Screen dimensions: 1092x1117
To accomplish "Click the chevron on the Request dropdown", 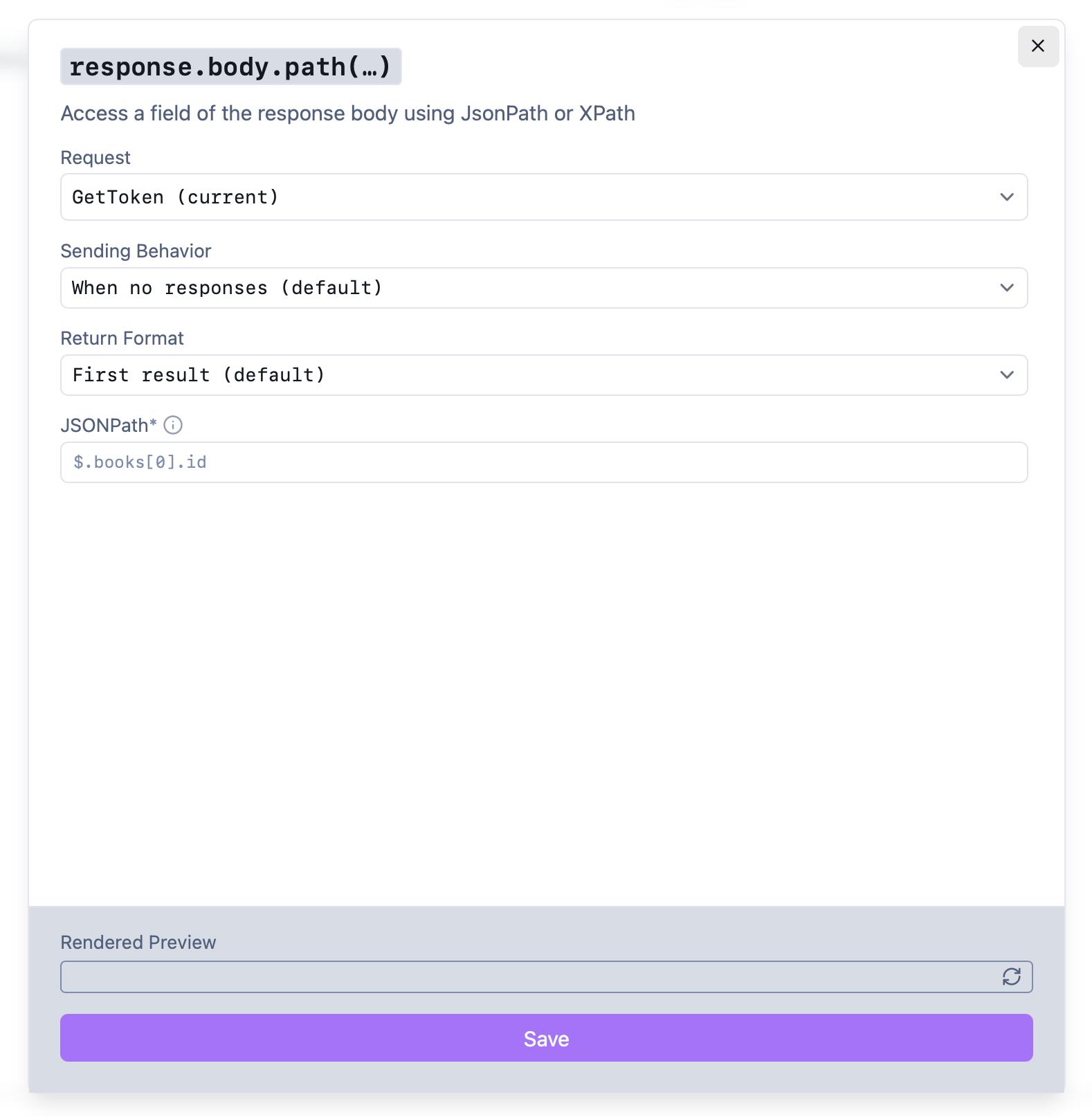I will 1007,197.
